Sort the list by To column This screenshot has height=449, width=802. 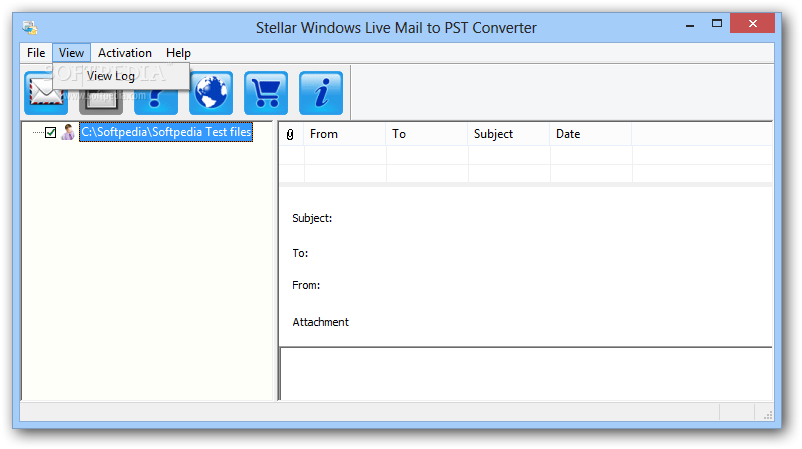427,134
